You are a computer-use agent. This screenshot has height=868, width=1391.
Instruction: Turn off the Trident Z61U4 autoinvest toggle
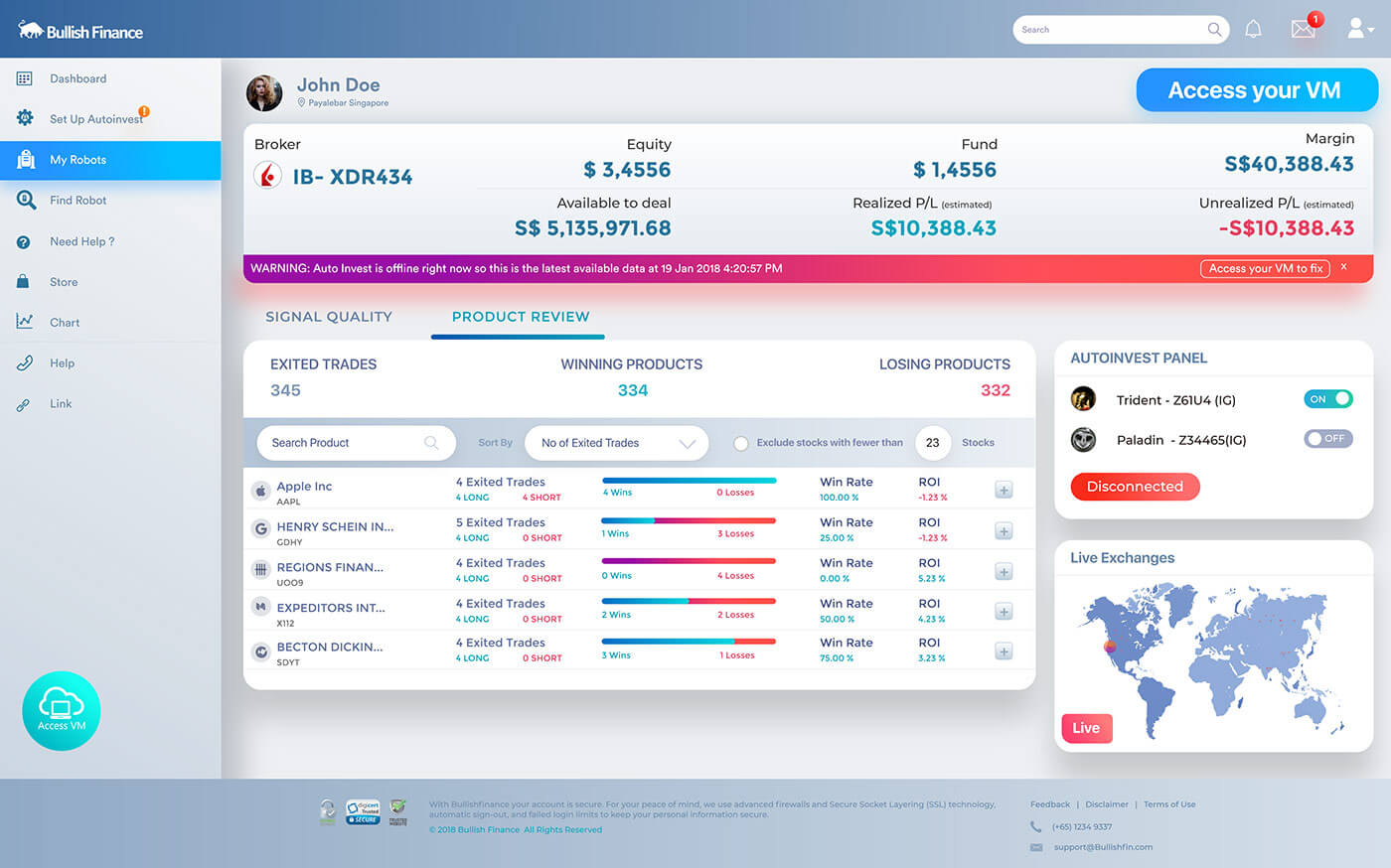tap(1328, 399)
